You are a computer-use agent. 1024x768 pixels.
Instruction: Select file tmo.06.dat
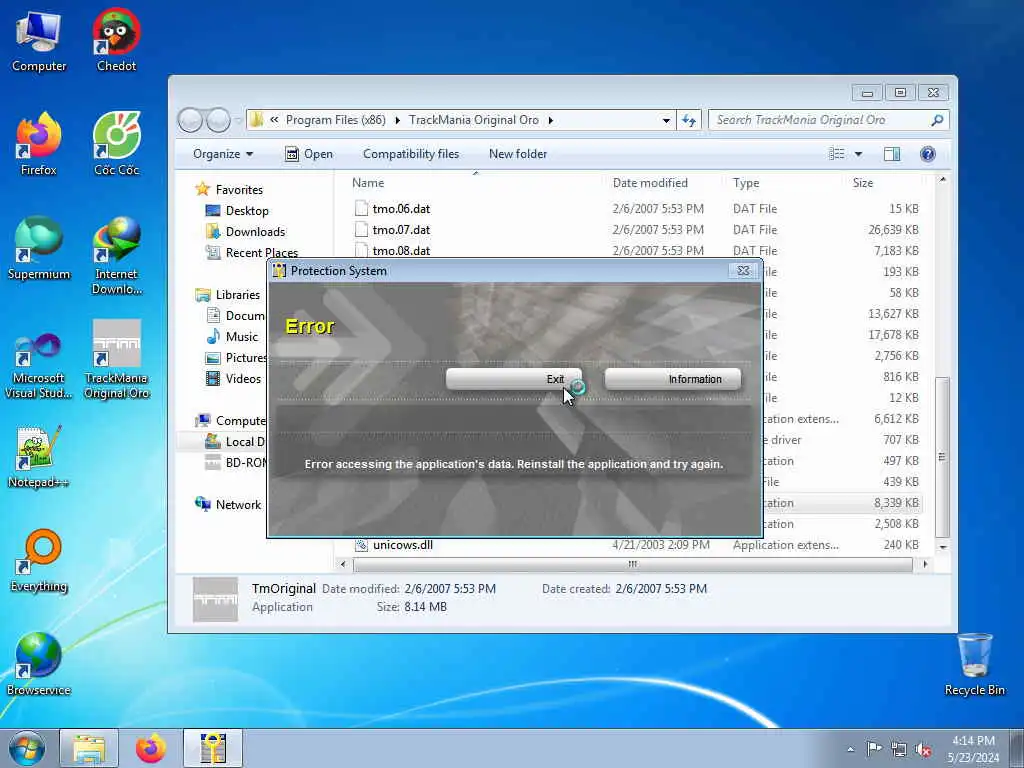click(401, 209)
